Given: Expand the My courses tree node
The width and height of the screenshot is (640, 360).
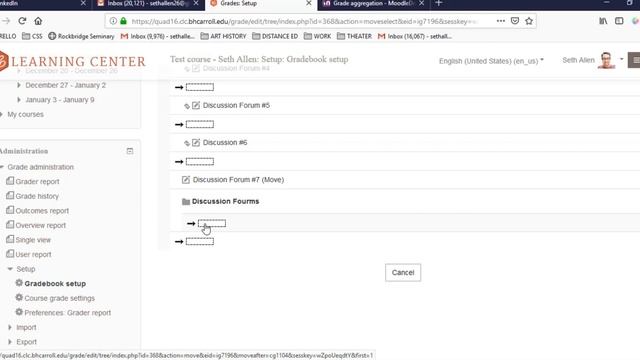Looking at the screenshot, I should pos(2,114).
